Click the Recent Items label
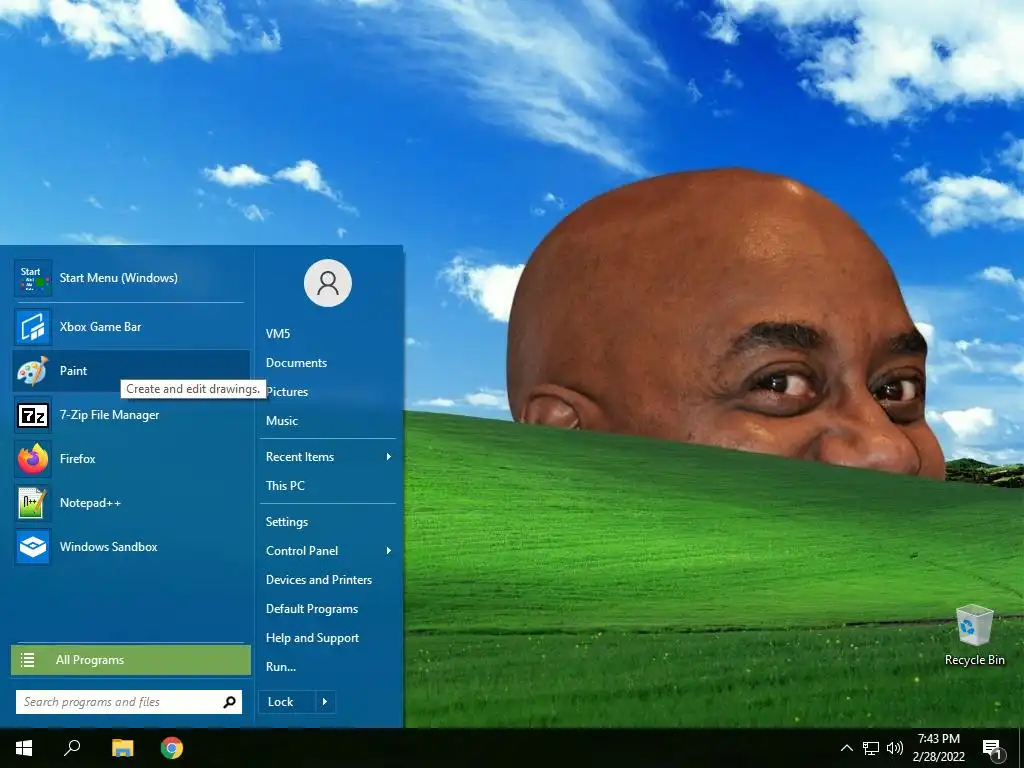1024x768 pixels. [x=300, y=457]
